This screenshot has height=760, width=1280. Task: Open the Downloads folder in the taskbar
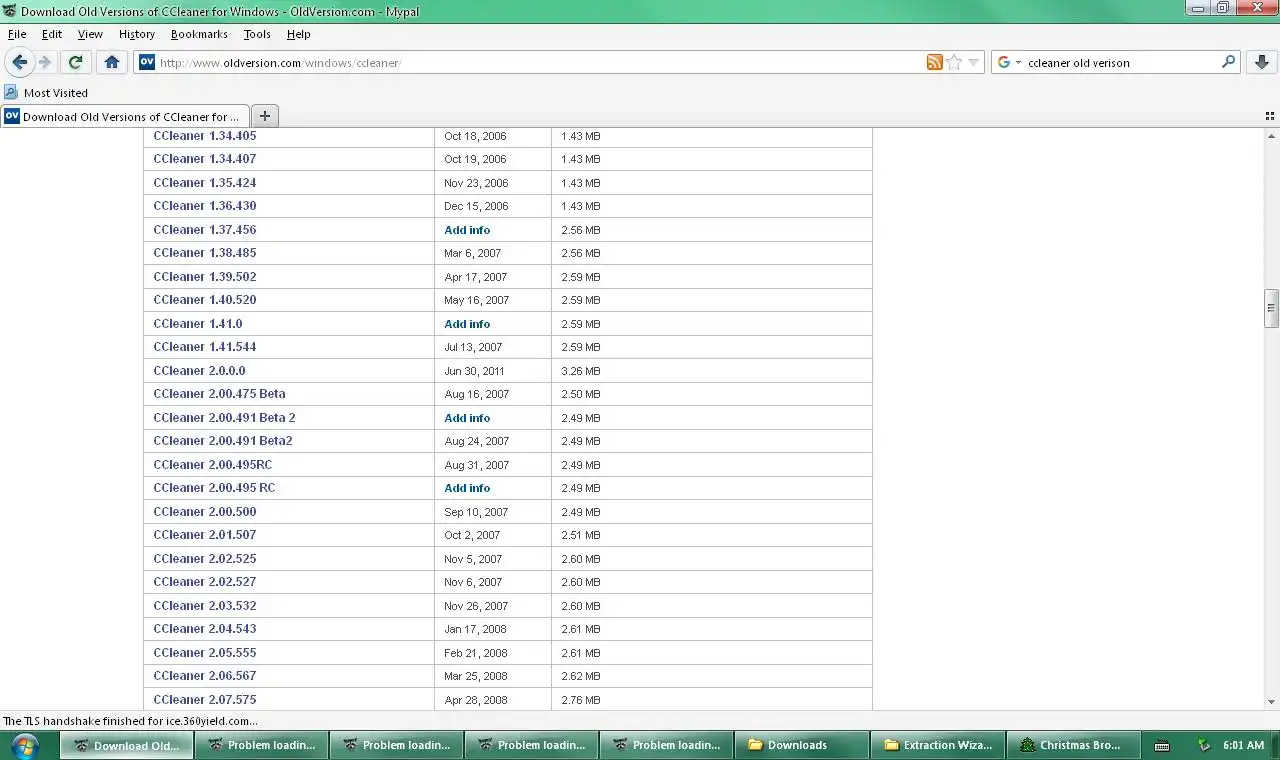point(801,745)
